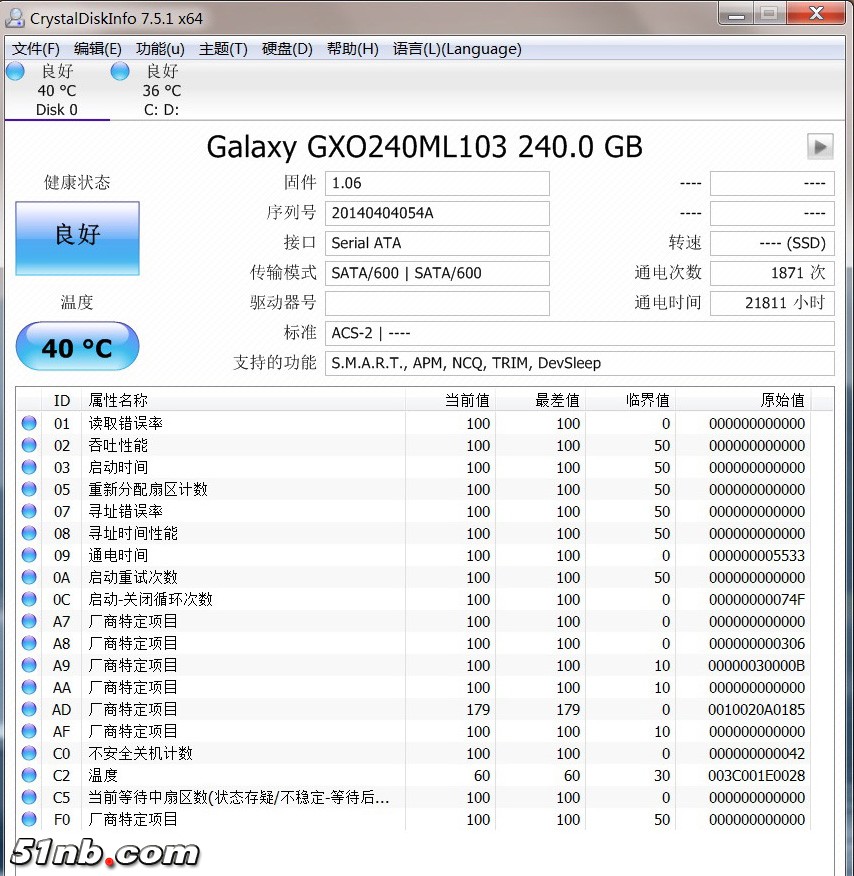Click status icon for attribute AD

click(29, 710)
